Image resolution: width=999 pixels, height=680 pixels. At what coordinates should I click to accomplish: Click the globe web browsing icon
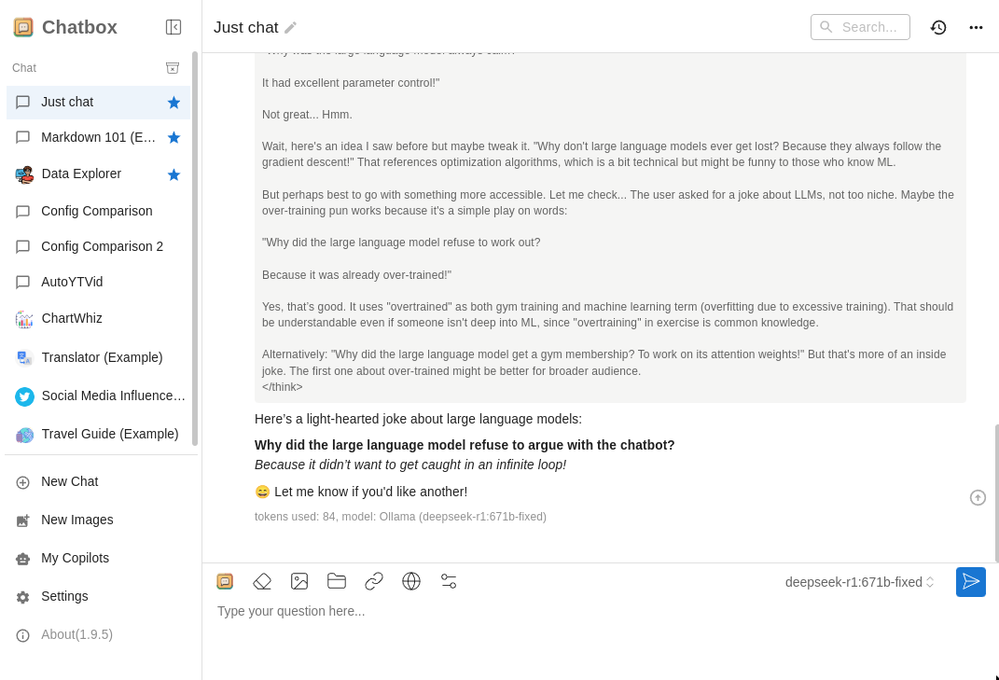tap(411, 581)
